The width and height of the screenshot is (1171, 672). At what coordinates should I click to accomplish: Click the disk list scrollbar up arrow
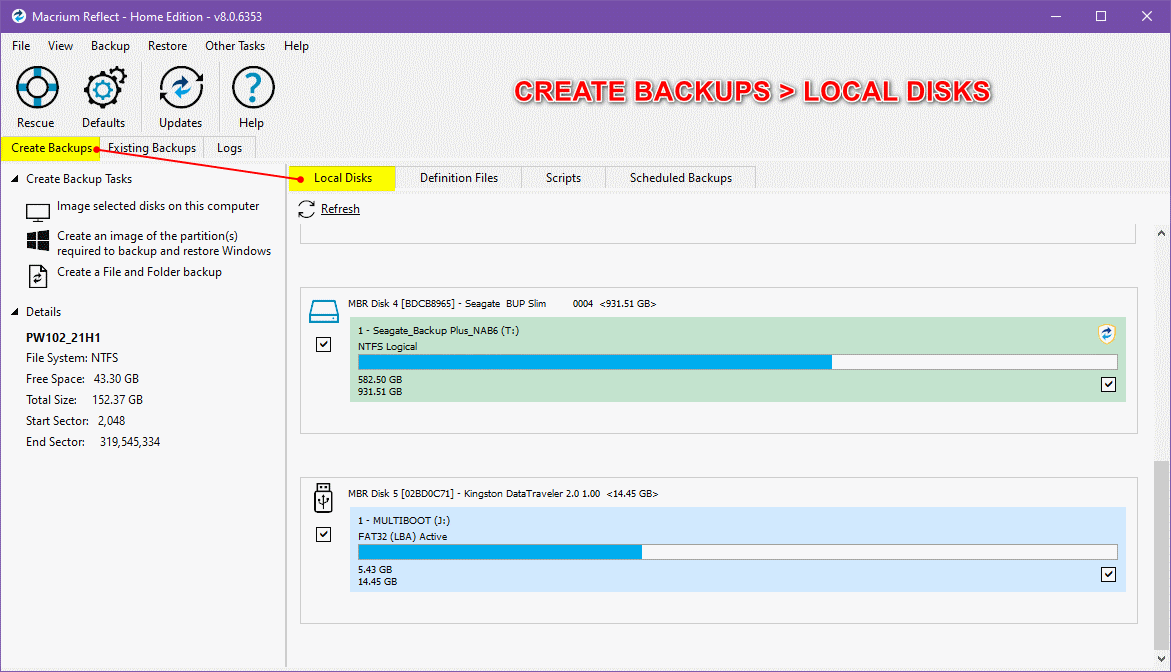[x=1161, y=233]
